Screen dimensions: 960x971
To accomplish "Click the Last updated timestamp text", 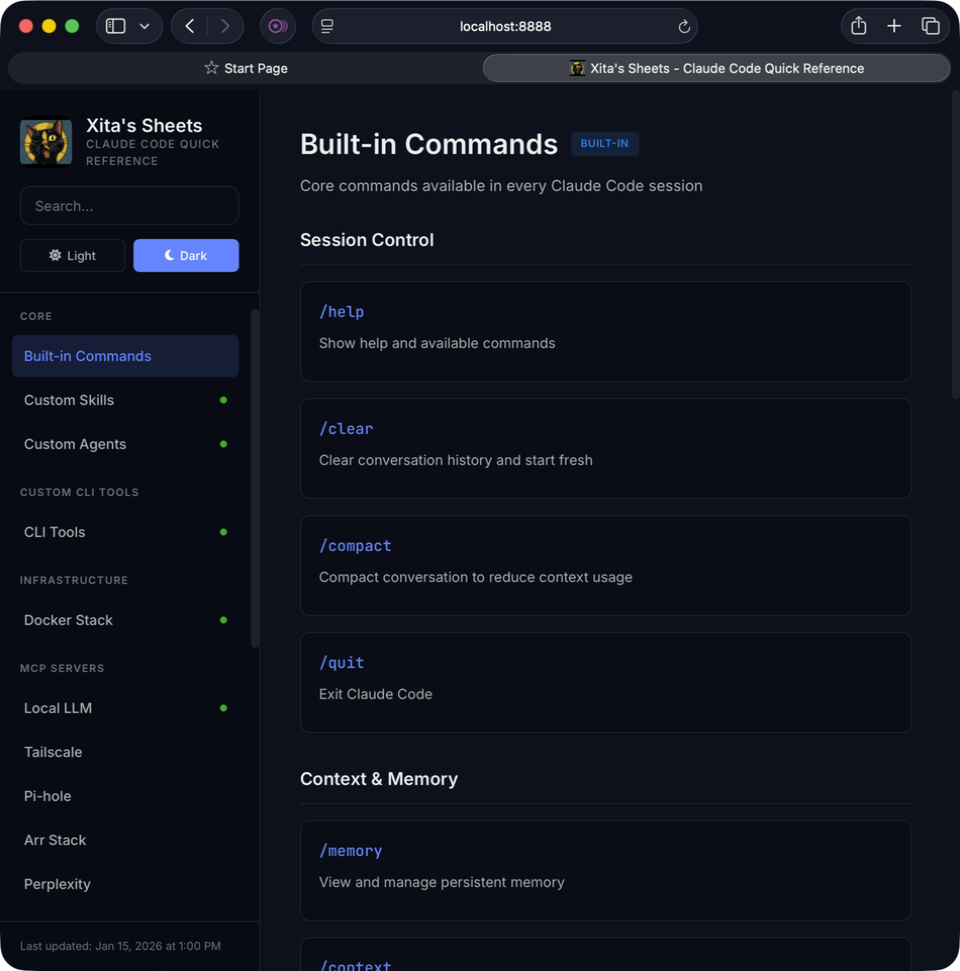I will (120, 946).
